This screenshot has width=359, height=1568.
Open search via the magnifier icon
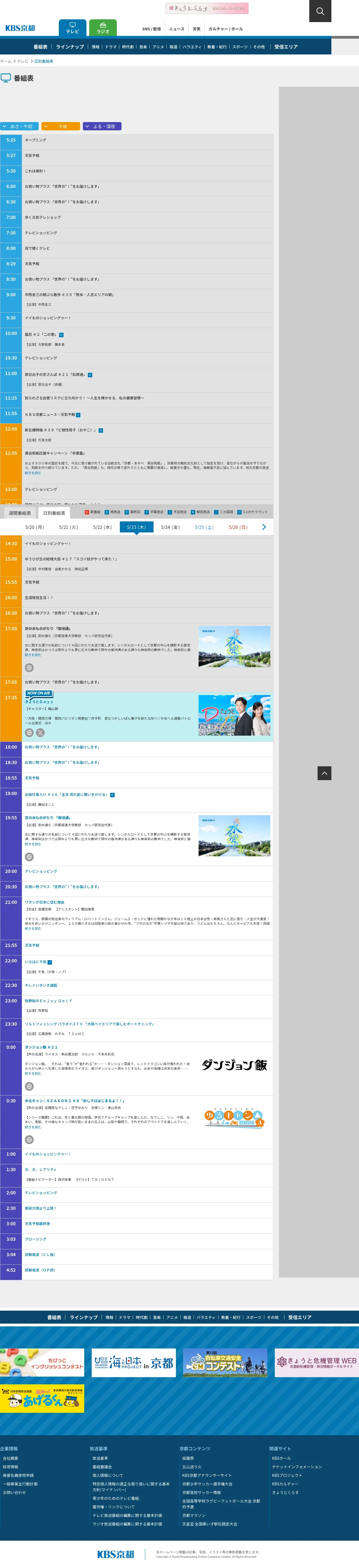pos(320,11)
